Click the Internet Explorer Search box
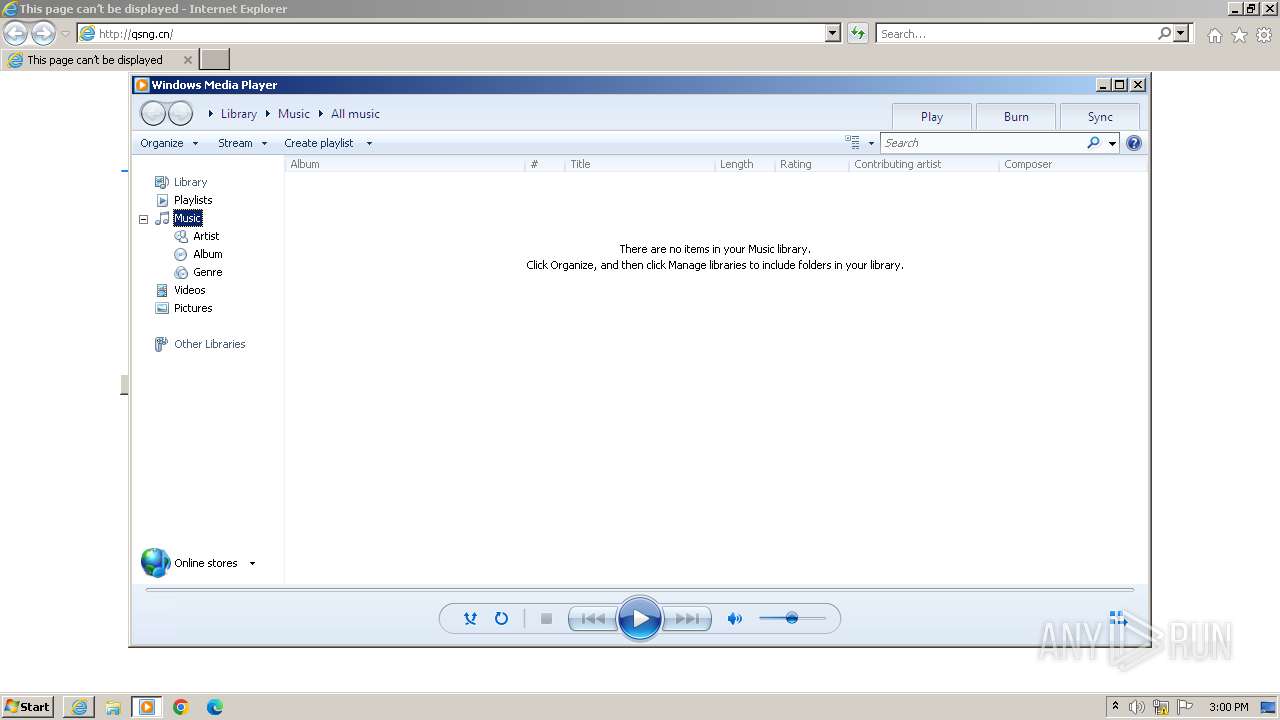Image resolution: width=1280 pixels, height=720 pixels. [x=1015, y=34]
